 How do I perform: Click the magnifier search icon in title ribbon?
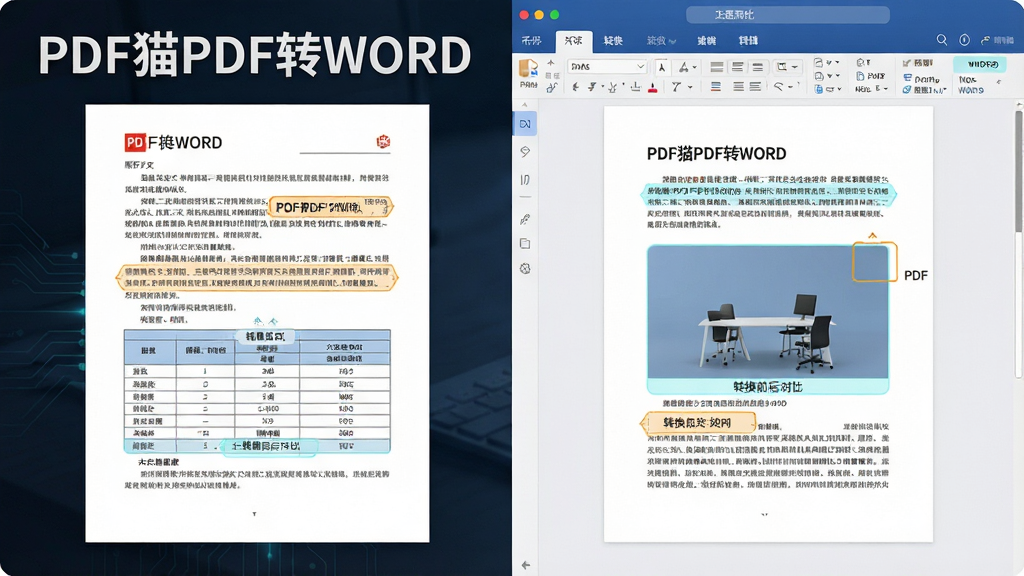(942, 40)
